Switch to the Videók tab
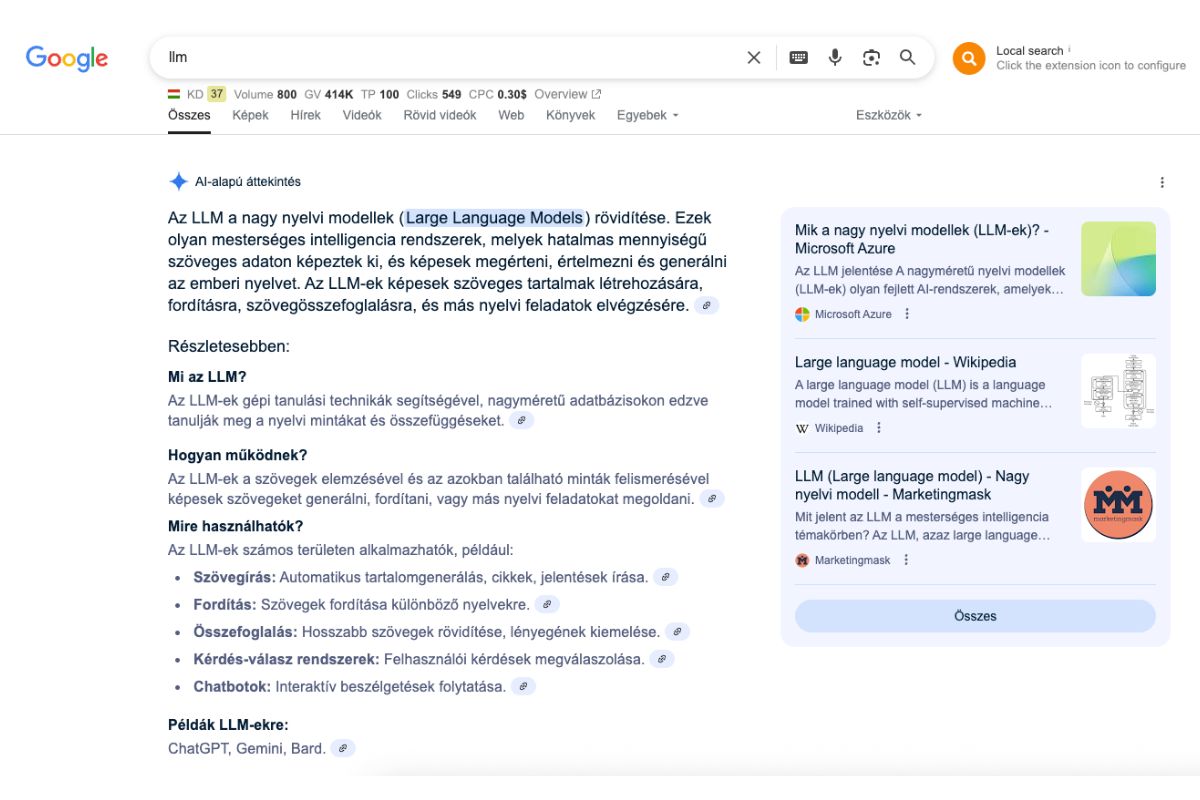 point(362,115)
